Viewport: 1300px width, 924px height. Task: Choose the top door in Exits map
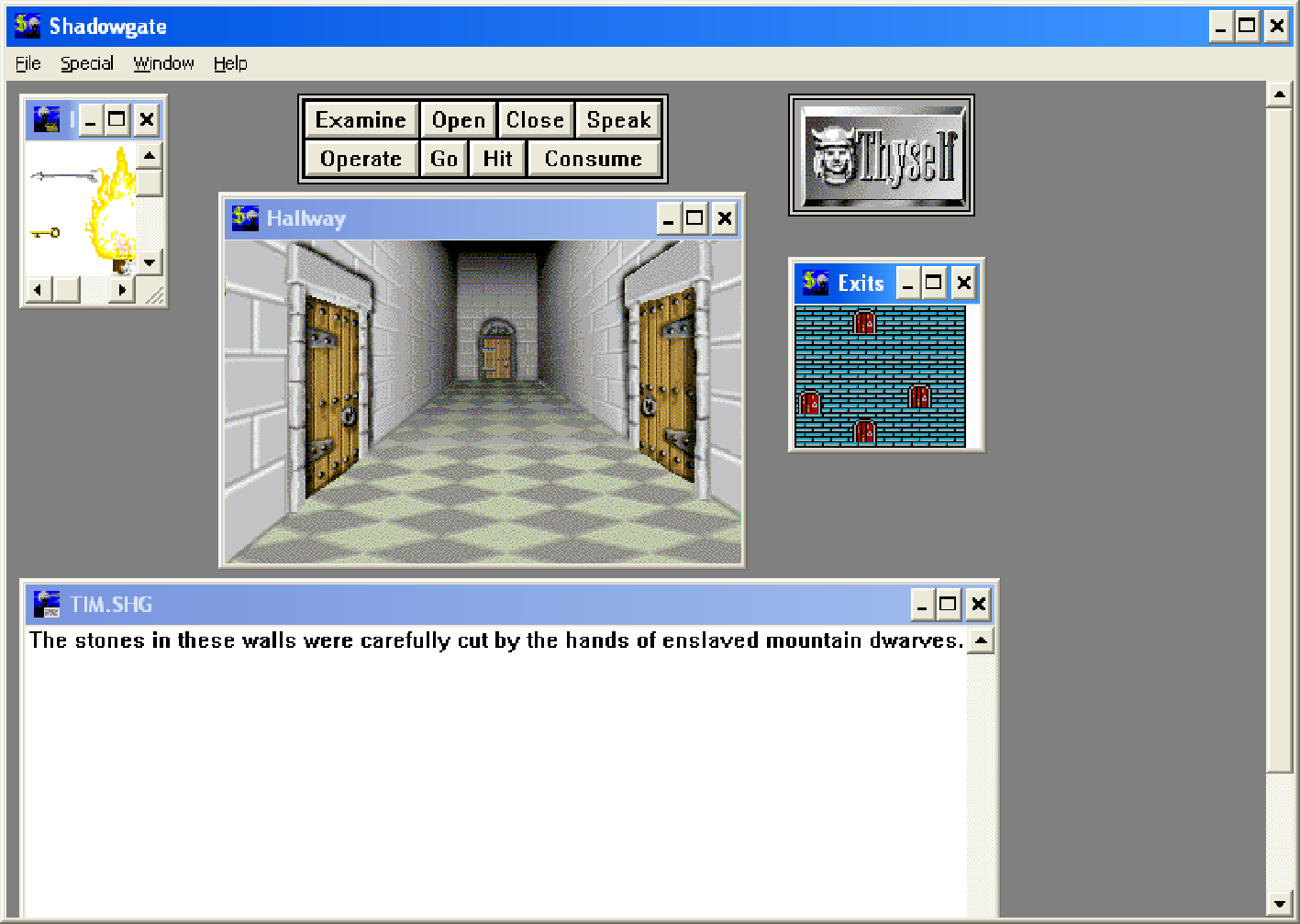864,321
